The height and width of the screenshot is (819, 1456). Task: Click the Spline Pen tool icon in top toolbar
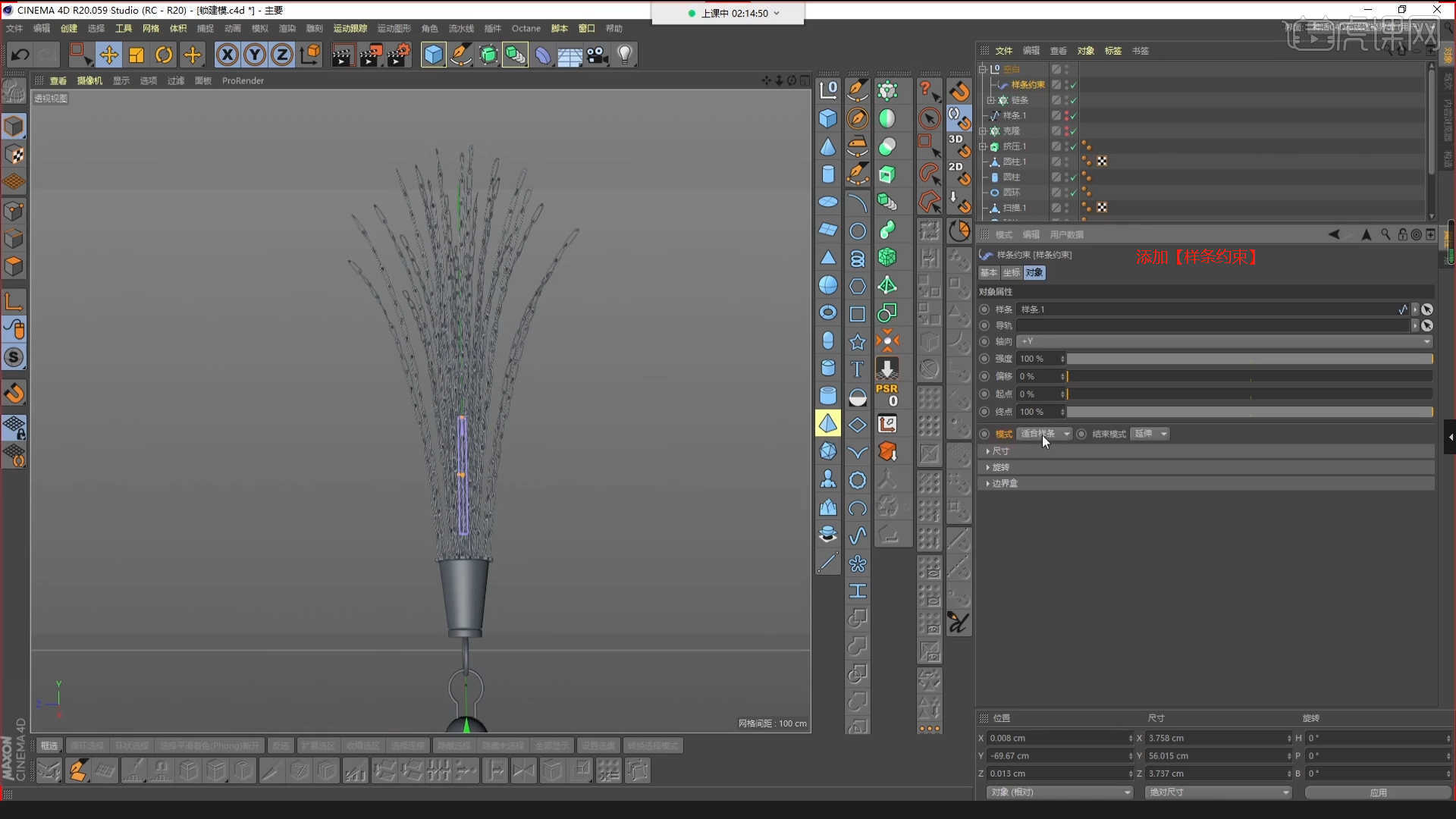460,55
